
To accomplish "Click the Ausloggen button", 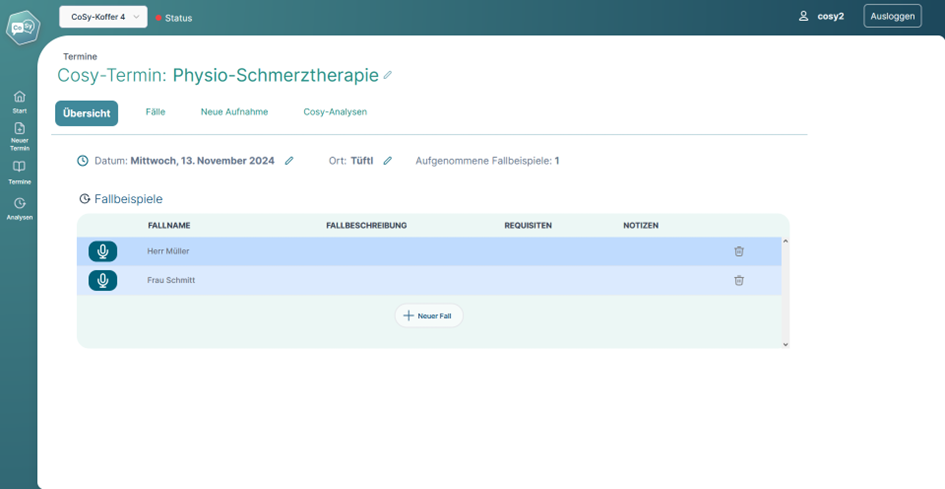I will (892, 17).
